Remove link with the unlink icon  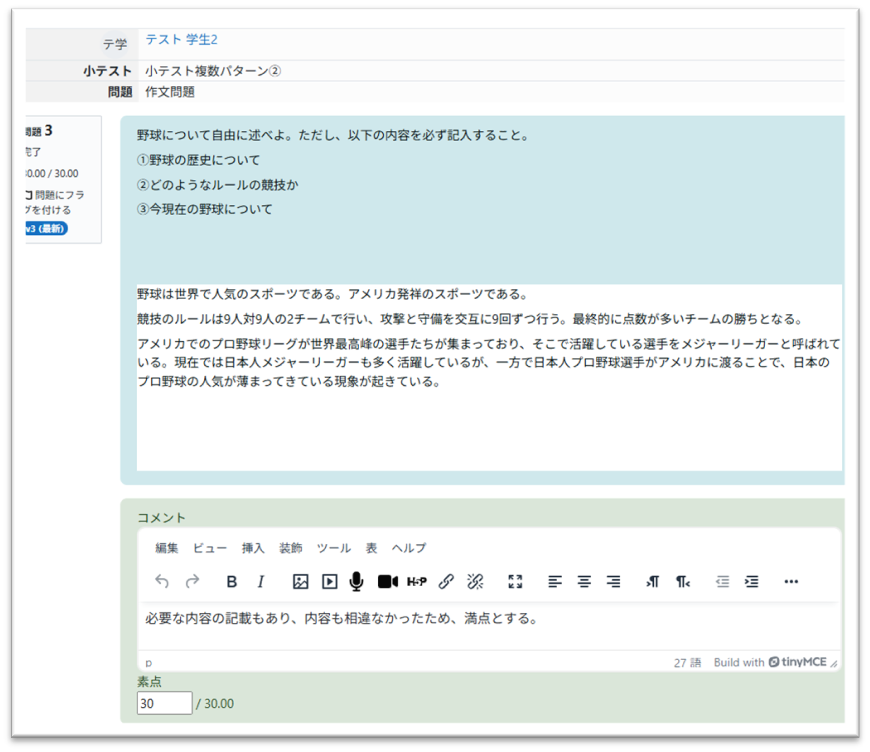pyautogui.click(x=475, y=582)
